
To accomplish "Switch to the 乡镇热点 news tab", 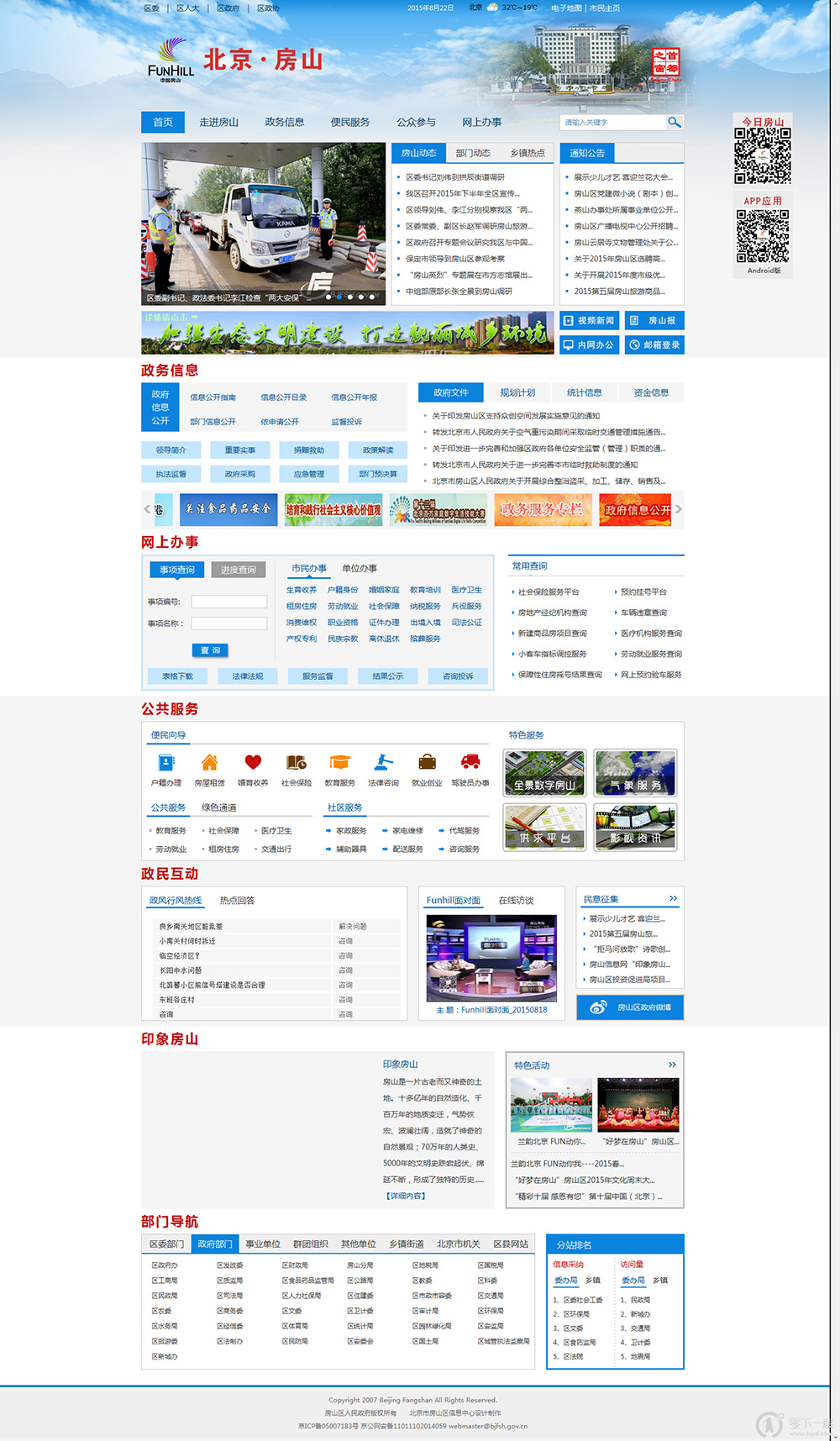I will point(528,153).
